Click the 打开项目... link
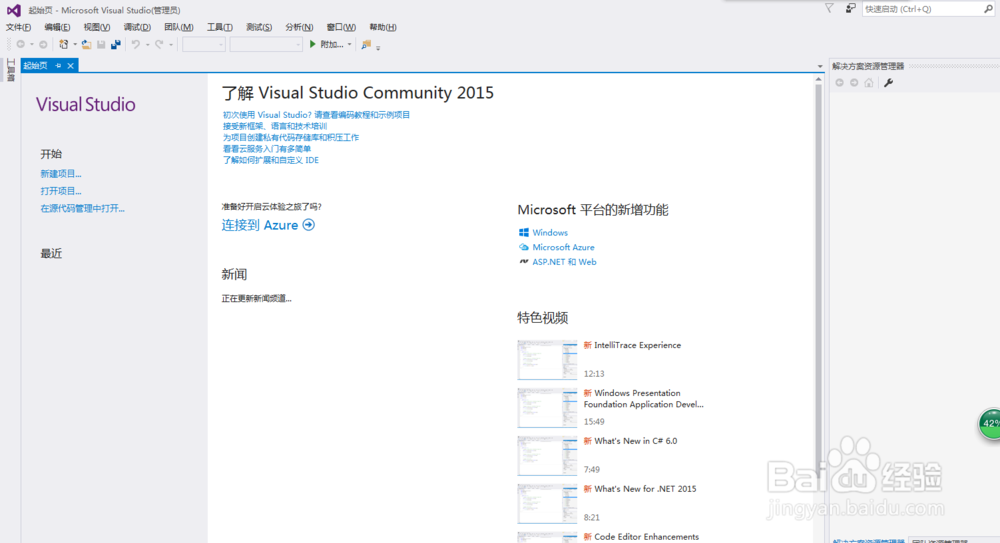This screenshot has width=1000, height=543. click(61, 191)
